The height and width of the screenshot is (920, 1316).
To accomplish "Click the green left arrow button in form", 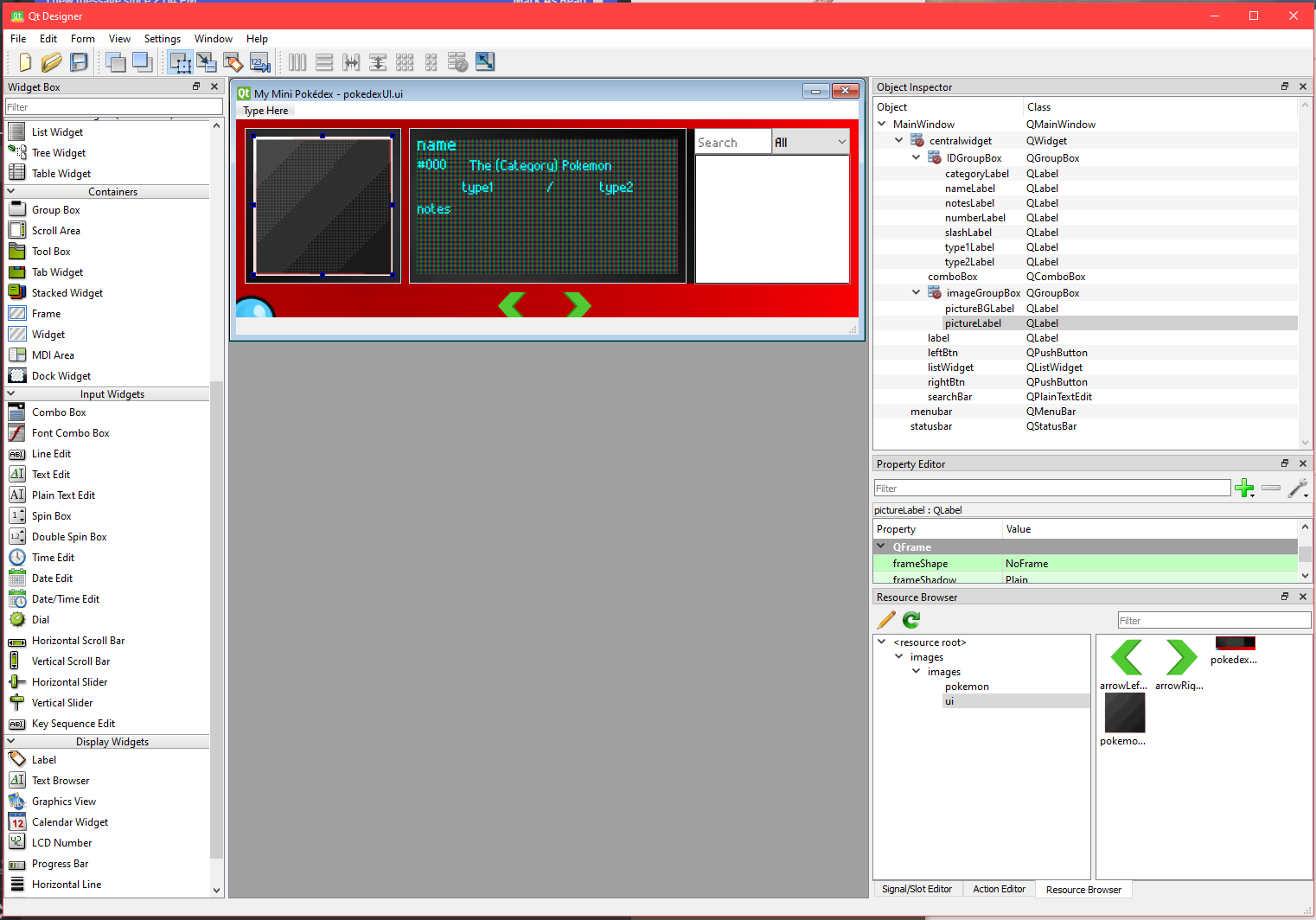I will pyautogui.click(x=512, y=304).
